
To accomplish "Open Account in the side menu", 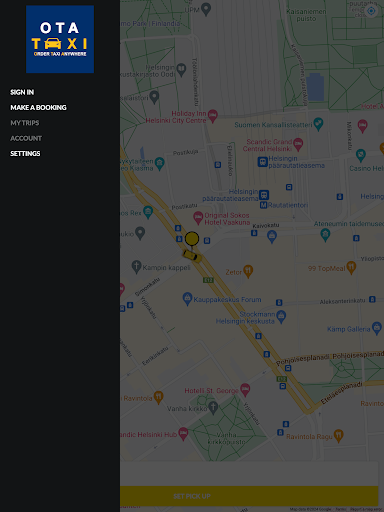I will click(26, 138).
